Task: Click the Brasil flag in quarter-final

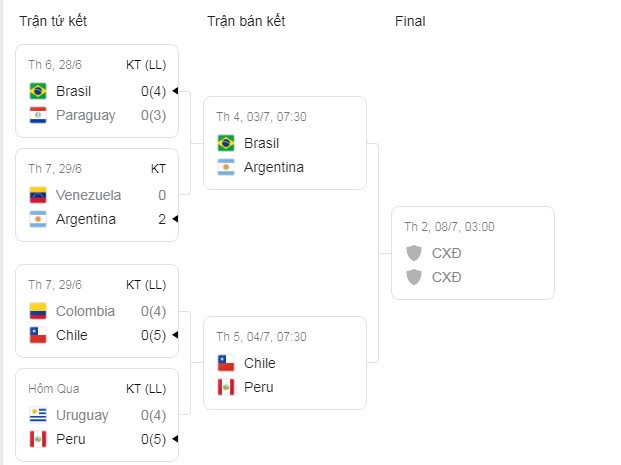Action: click(x=38, y=91)
